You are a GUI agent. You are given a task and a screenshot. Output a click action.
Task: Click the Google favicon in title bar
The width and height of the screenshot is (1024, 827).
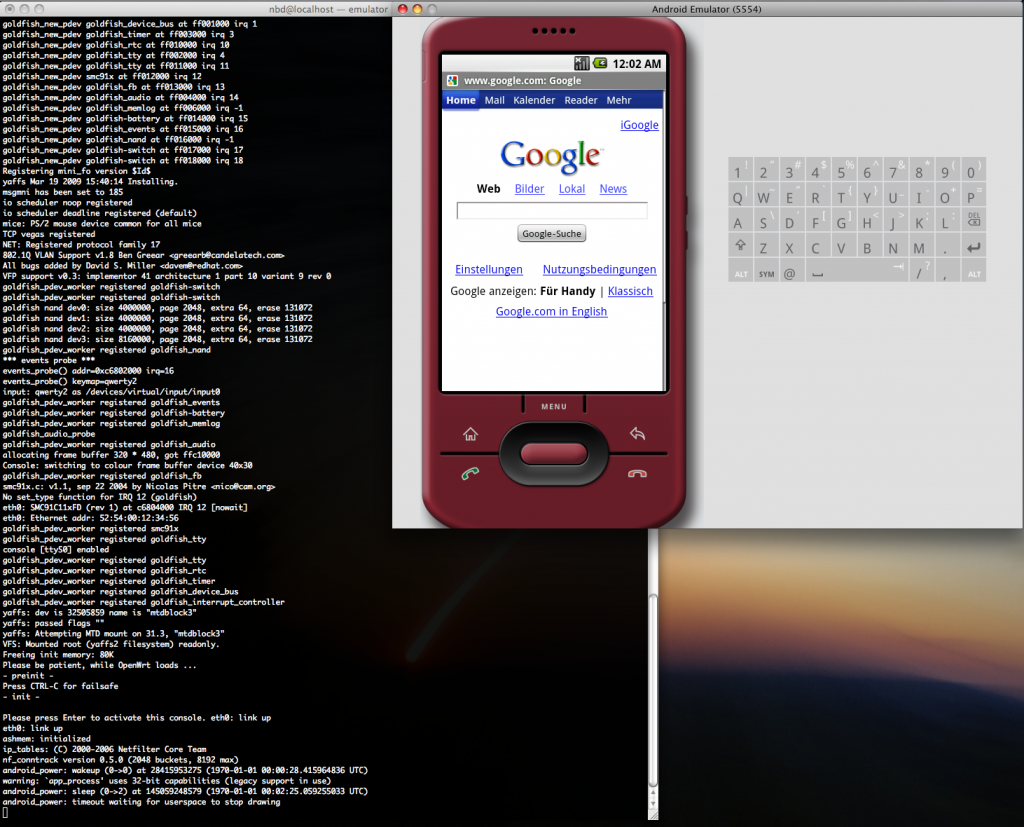point(452,80)
